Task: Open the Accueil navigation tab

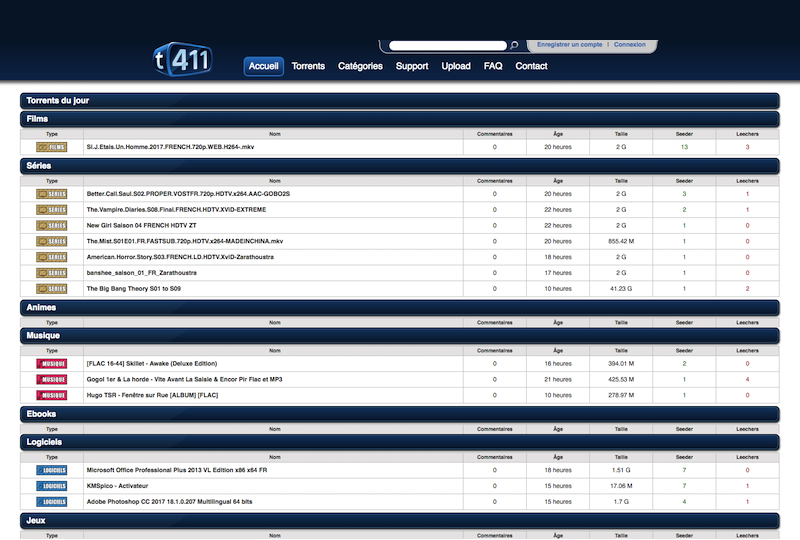Action: (264, 66)
